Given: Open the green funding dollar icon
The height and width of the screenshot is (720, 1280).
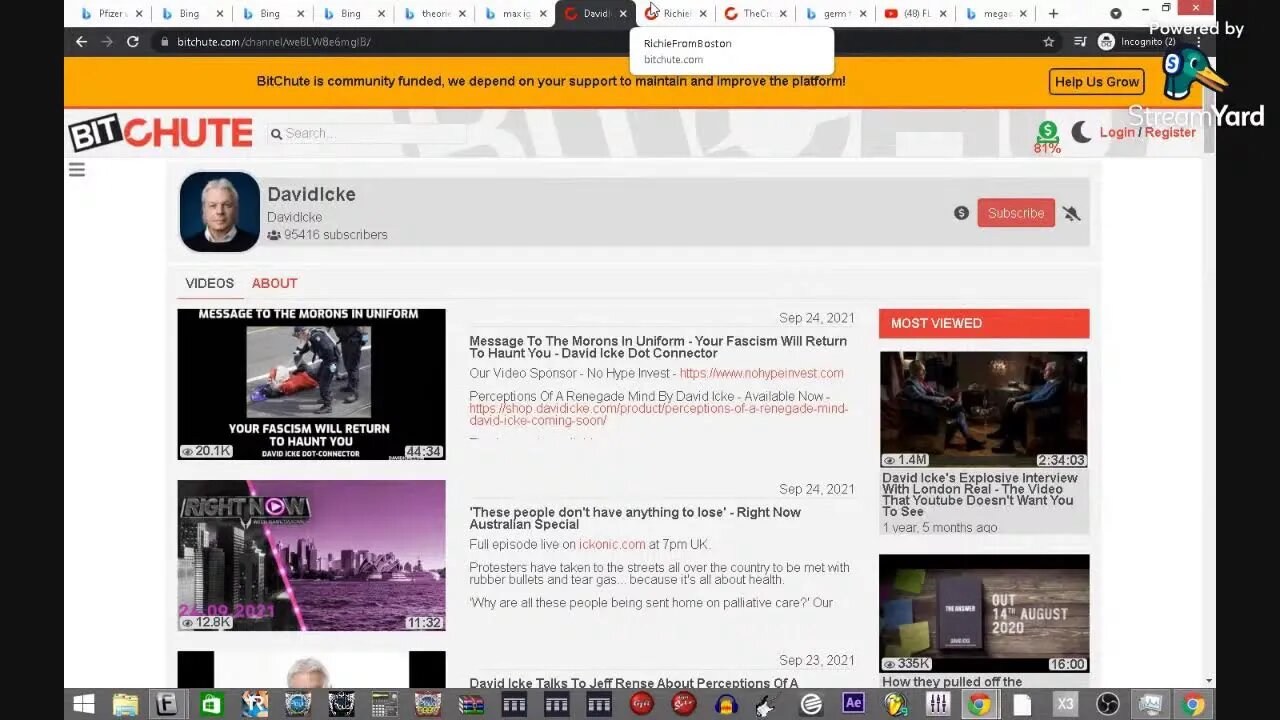Looking at the screenshot, I should point(1047,131).
